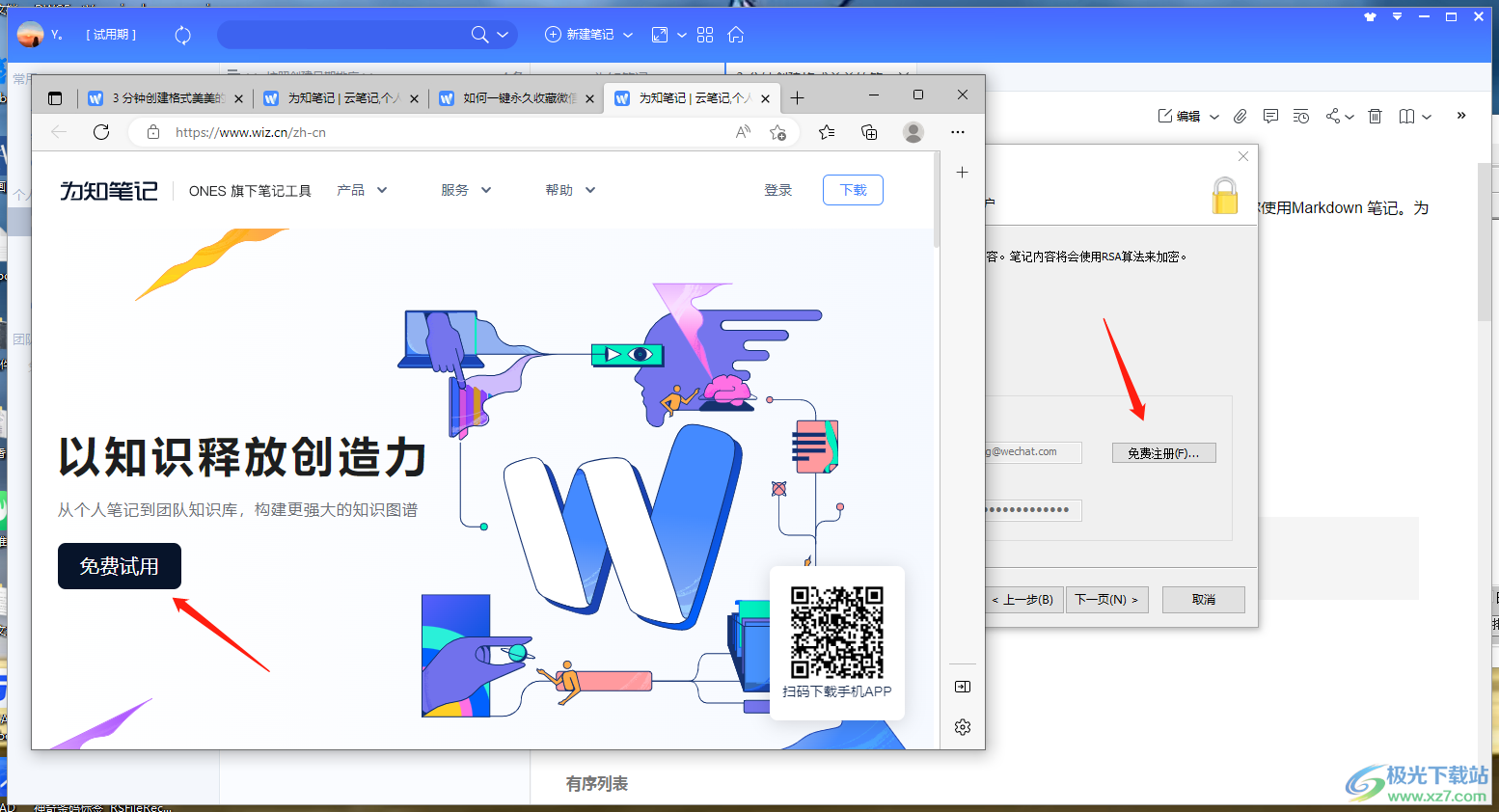
Task: Click the wechat.com email field in dialog
Action: click(x=1033, y=451)
